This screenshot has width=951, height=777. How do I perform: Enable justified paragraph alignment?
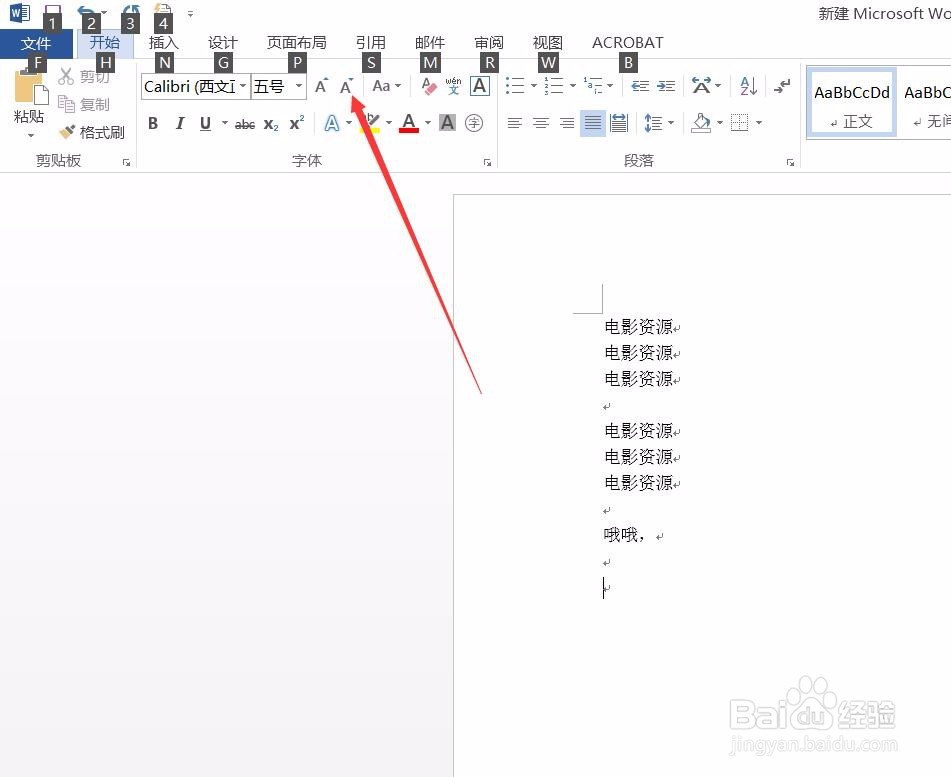pos(591,123)
